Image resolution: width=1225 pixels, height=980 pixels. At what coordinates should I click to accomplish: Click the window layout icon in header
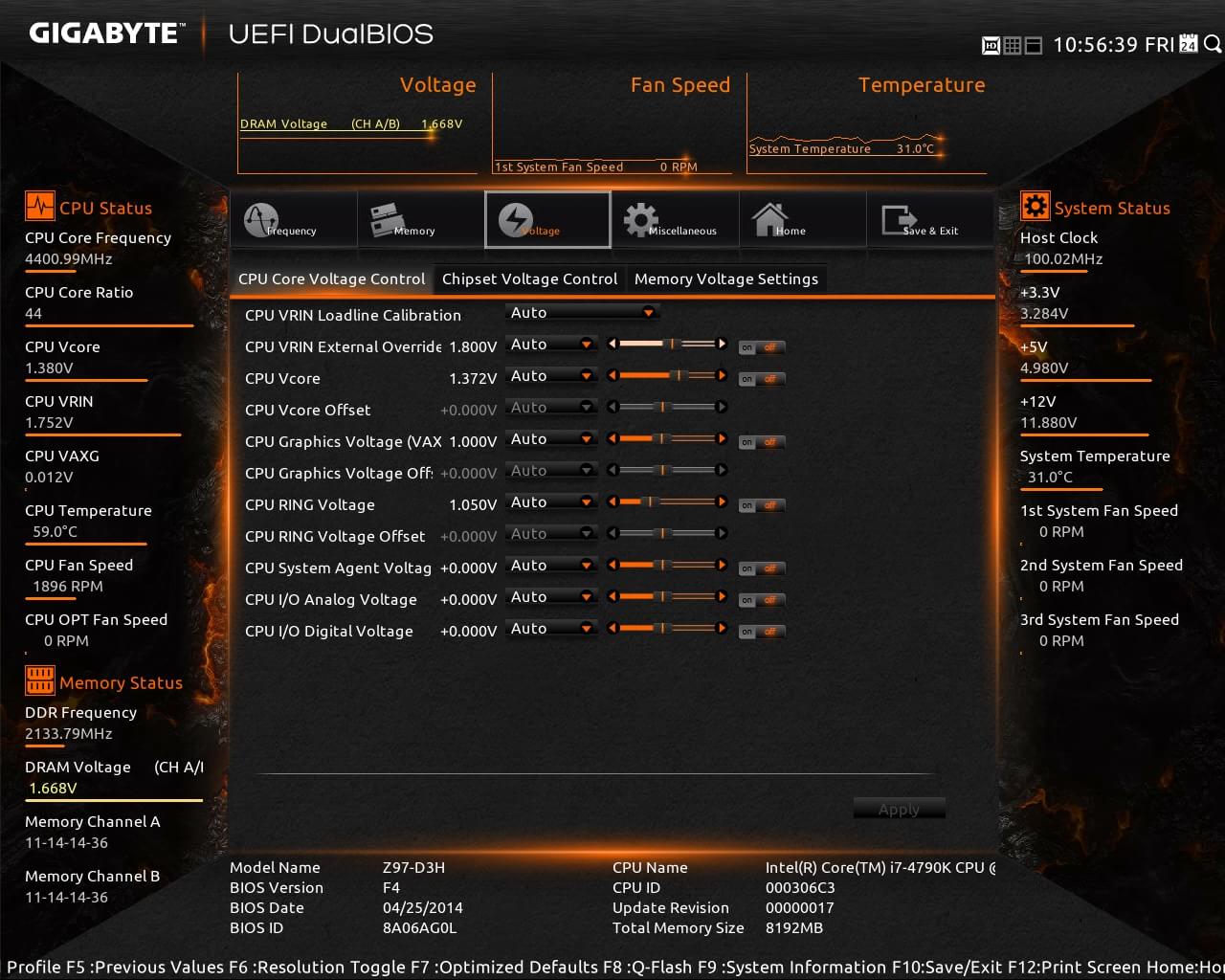(x=1034, y=45)
